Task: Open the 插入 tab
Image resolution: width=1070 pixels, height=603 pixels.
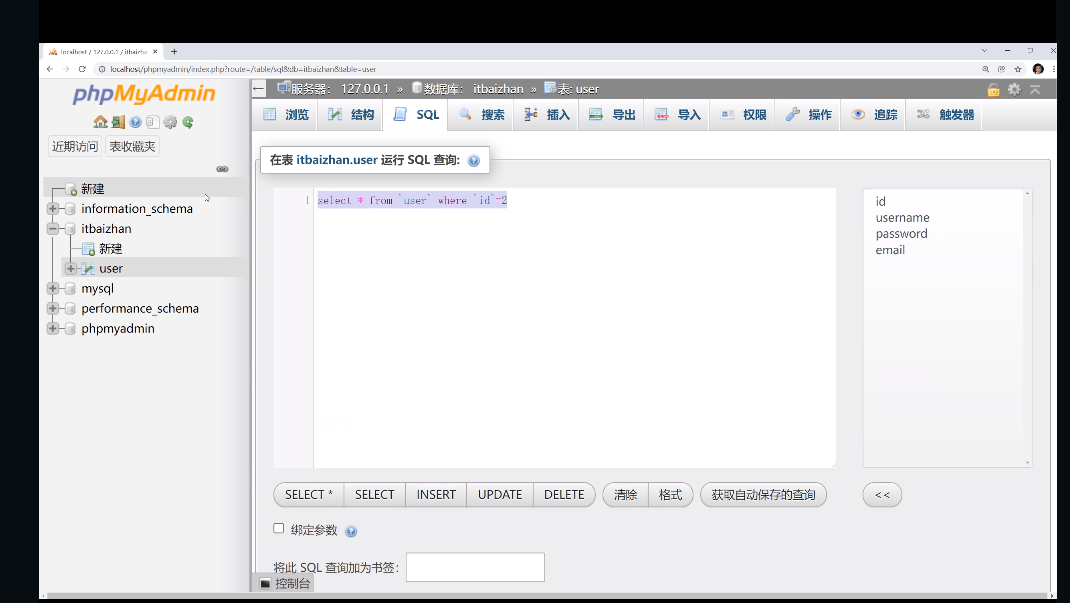Action: click(547, 115)
